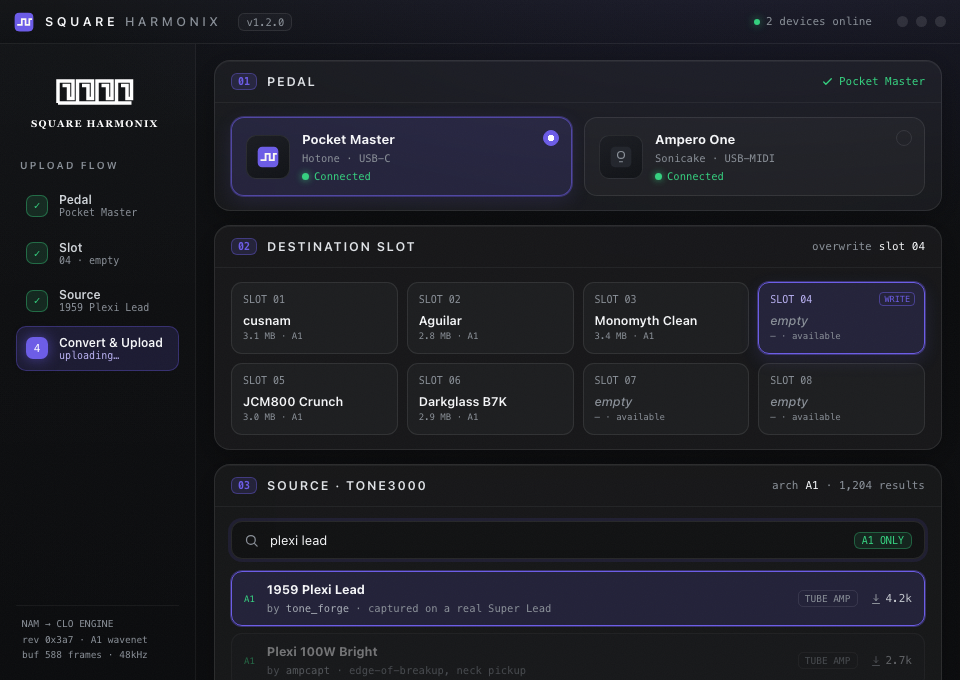Open the Source step in upload flow
Viewport: 960px width, 680px height.
[x=97, y=301]
